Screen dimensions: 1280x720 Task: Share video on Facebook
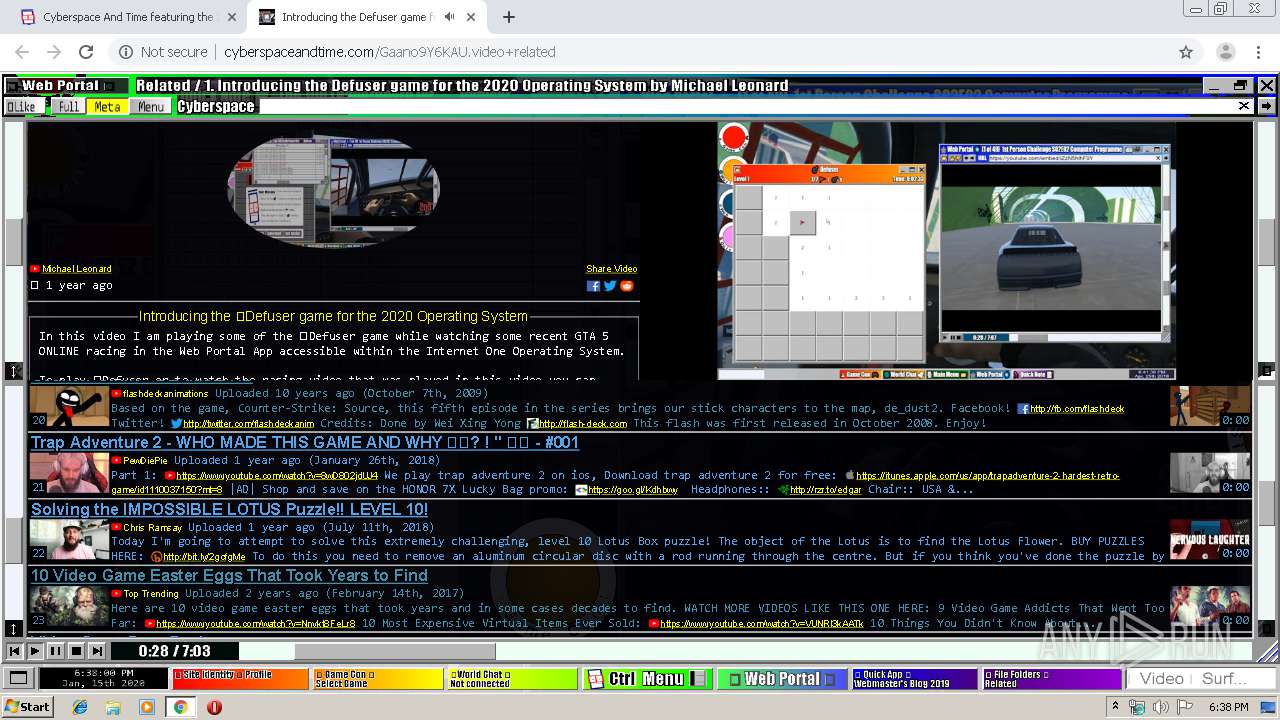coord(593,286)
